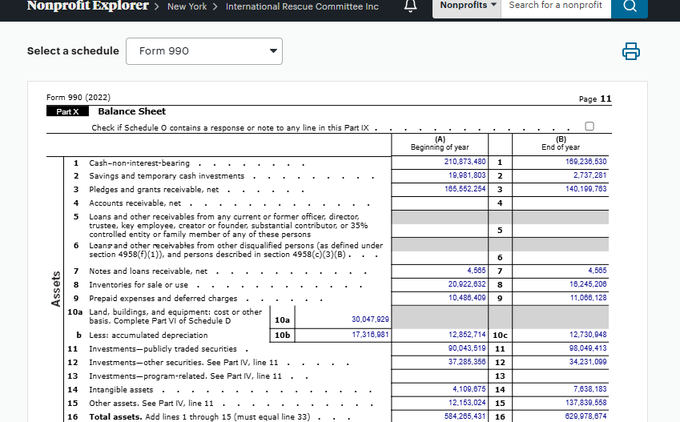Click line 10a cost value 30,047,929
Viewport: 680px width, 422px height.
tap(370, 319)
